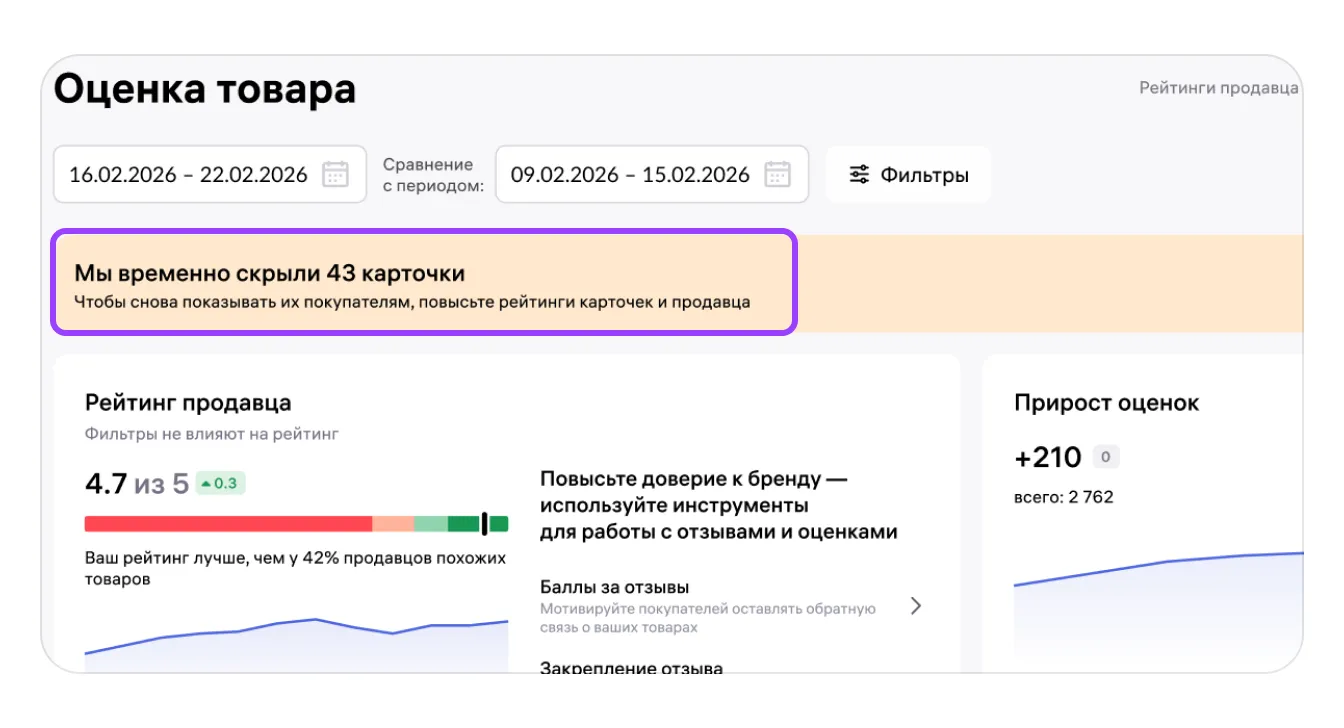
Task: Click the calendar icon in the 16.02.2026 date field
Action: (x=335, y=175)
